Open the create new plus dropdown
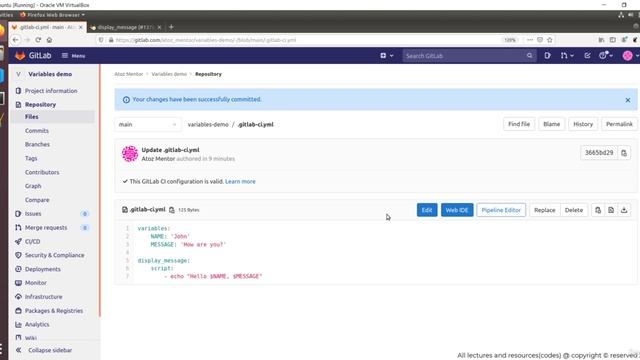This screenshot has width=640, height=360. click(x=387, y=56)
